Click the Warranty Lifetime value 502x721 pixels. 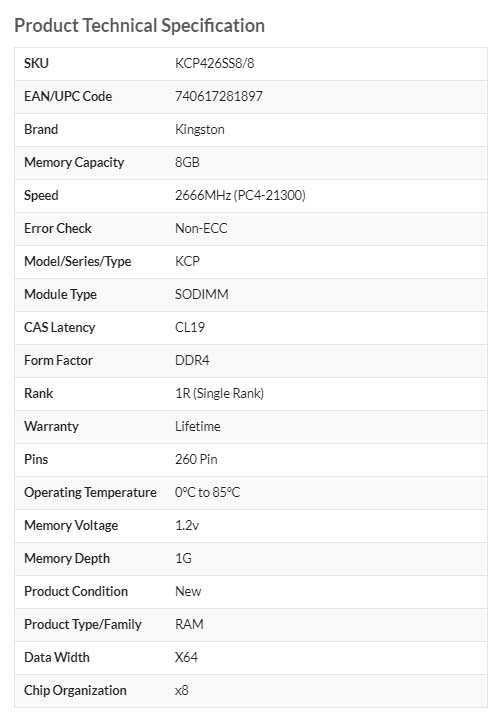[198, 426]
